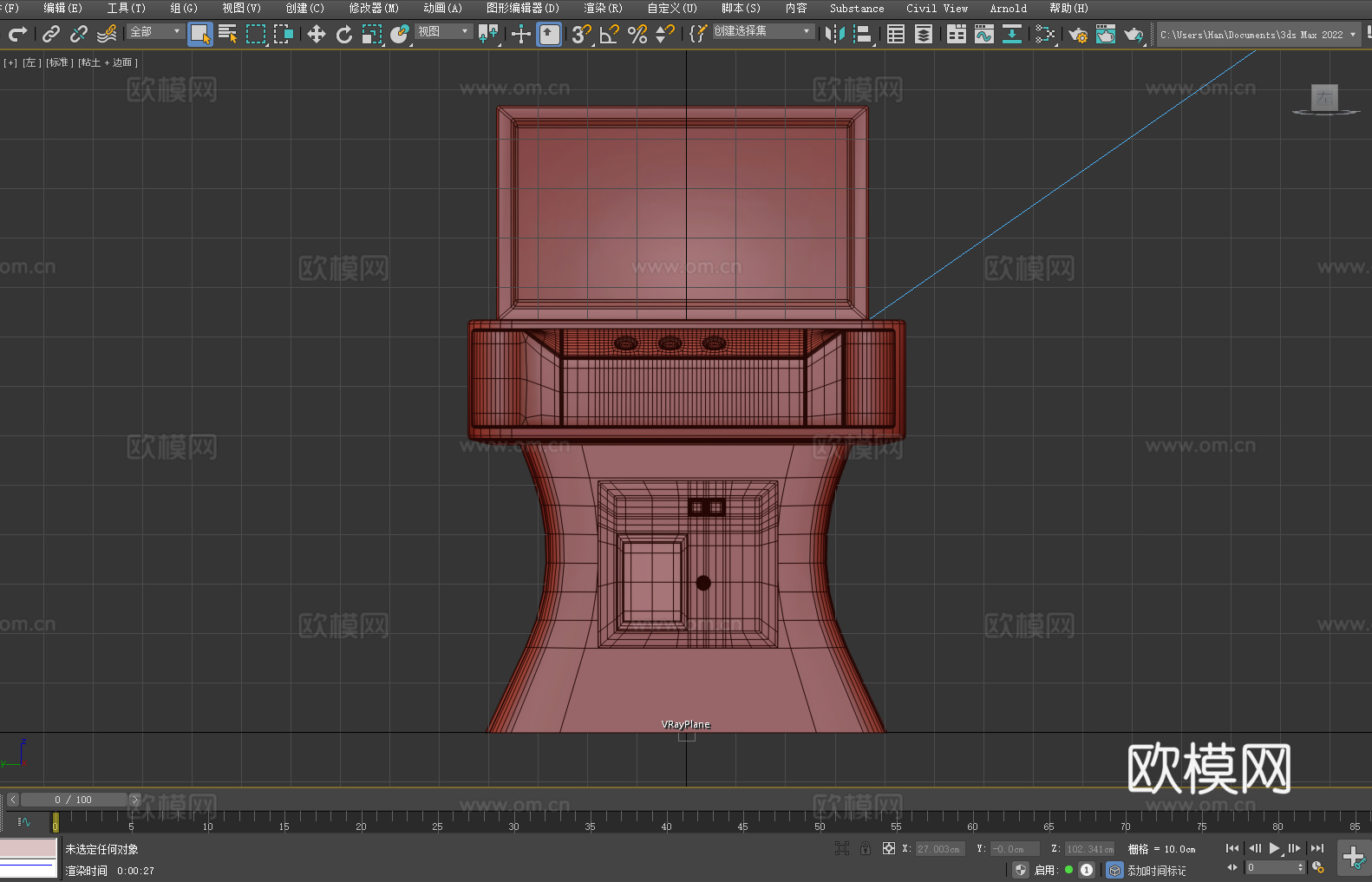Click the 添加时间标记 label

tap(1156, 870)
